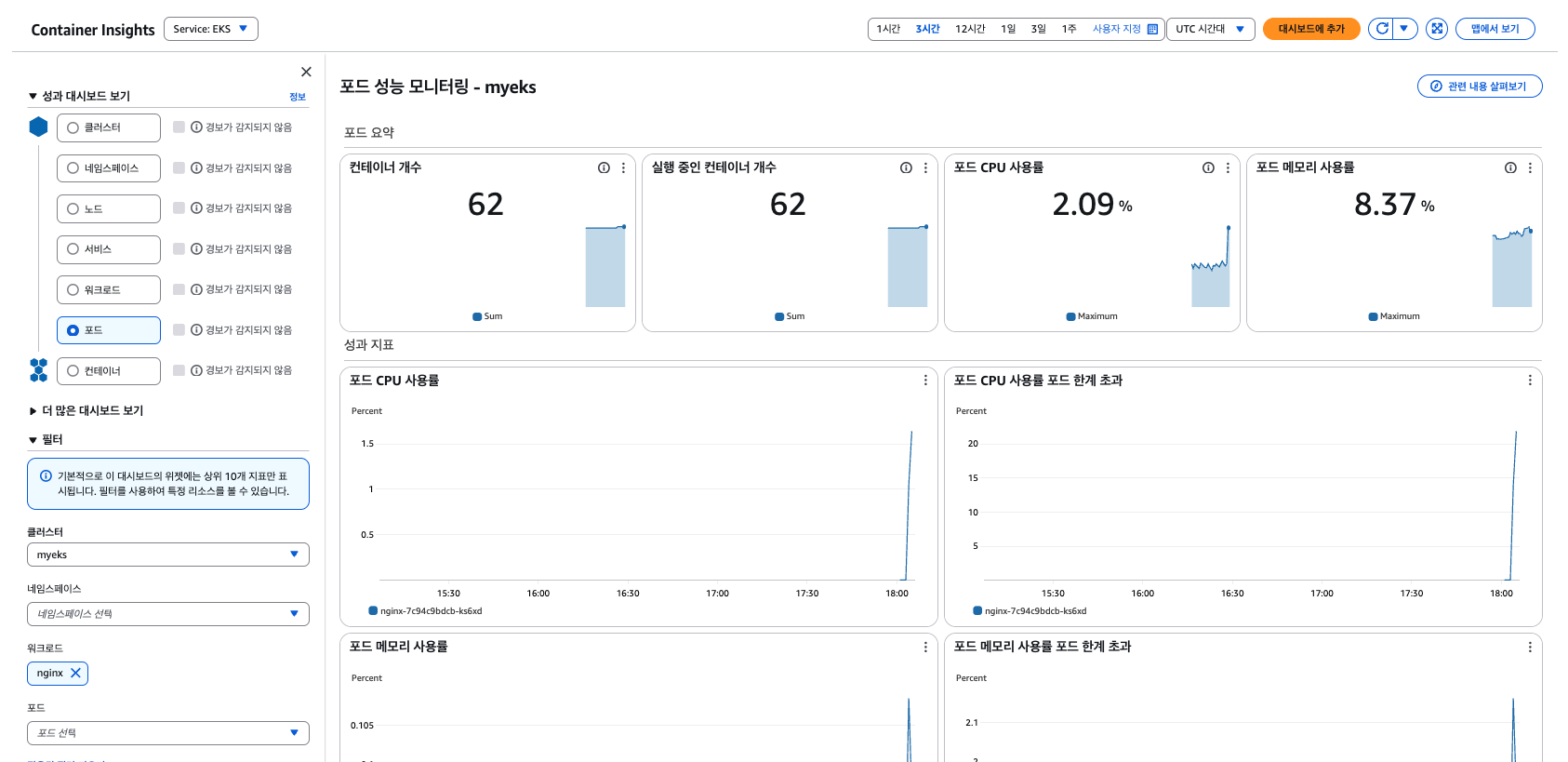Choose the 노드 dashboard view
The image size is (1568, 762).
(73, 208)
